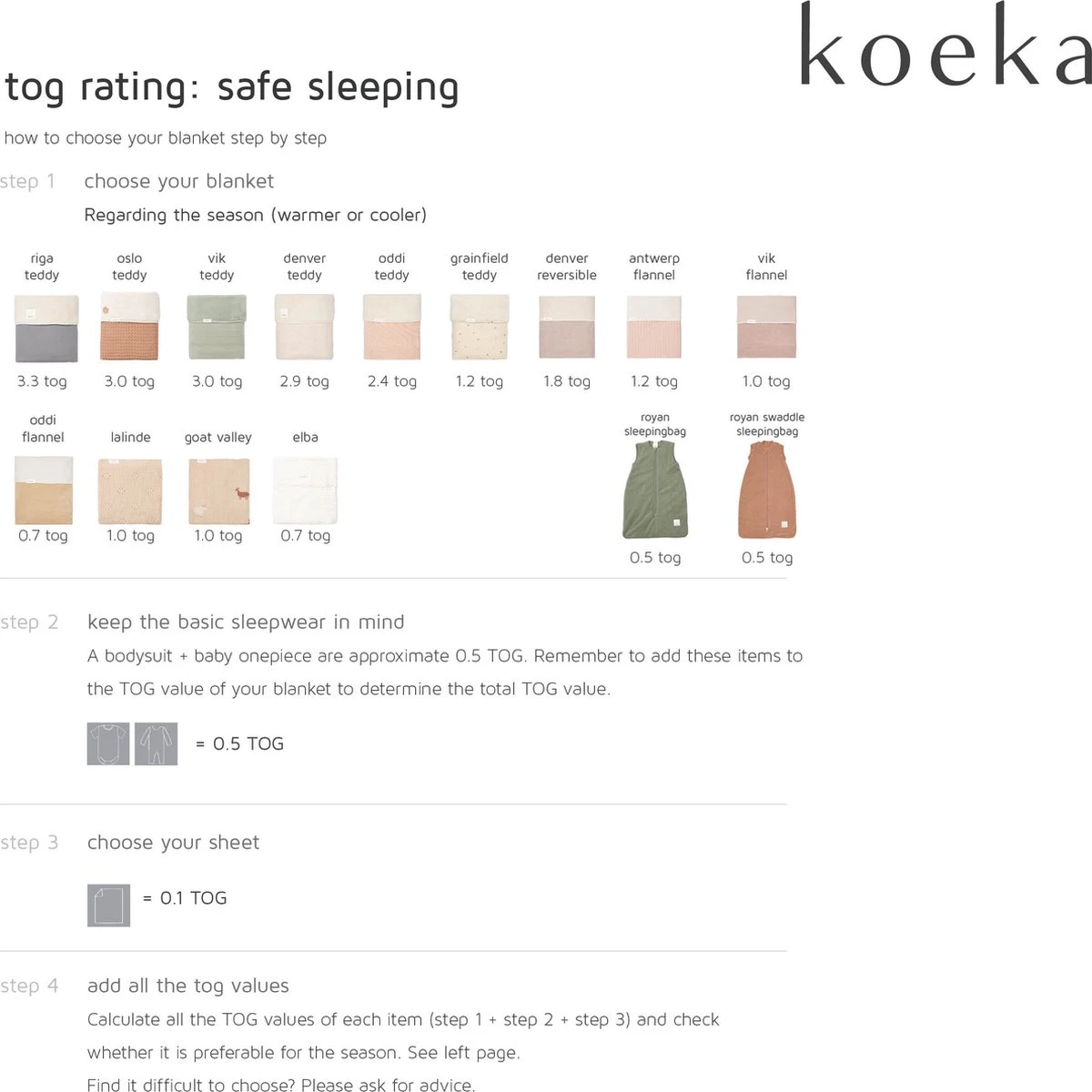1092x1092 pixels.
Task: Choose the vik flannel blanket image
Action: (766, 328)
